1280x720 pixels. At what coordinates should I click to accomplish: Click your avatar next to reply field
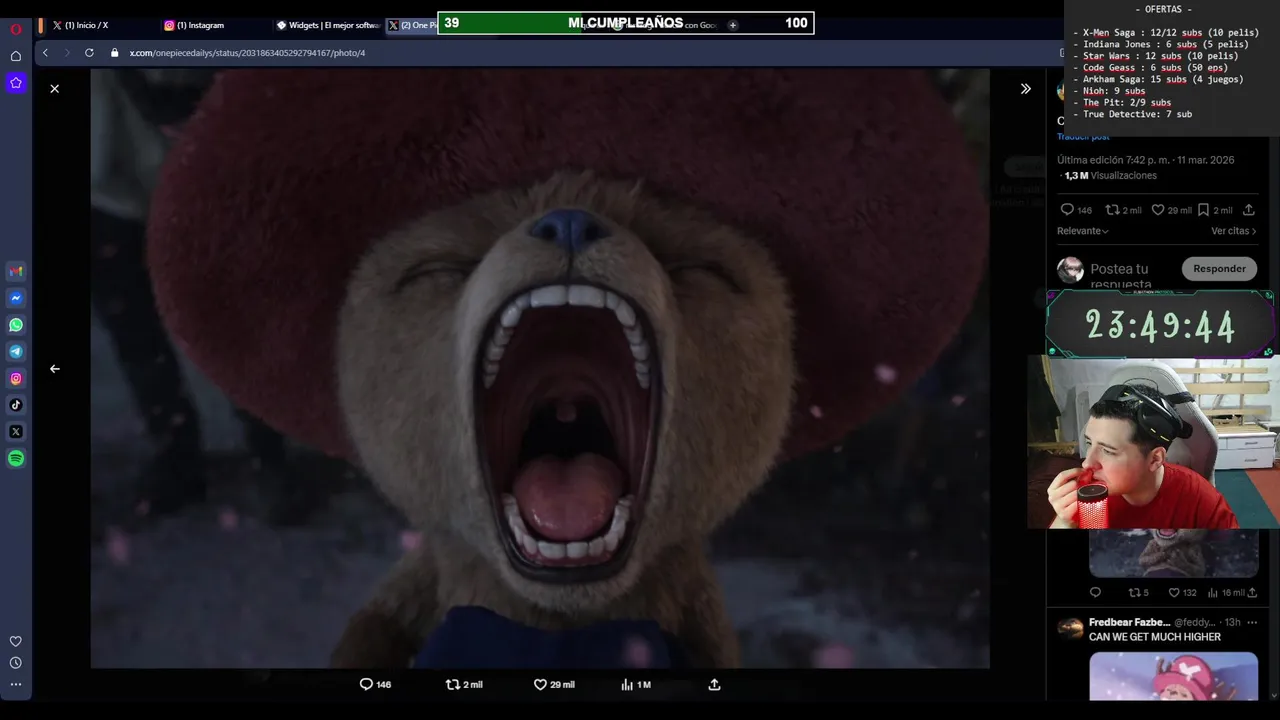[x=1070, y=270]
